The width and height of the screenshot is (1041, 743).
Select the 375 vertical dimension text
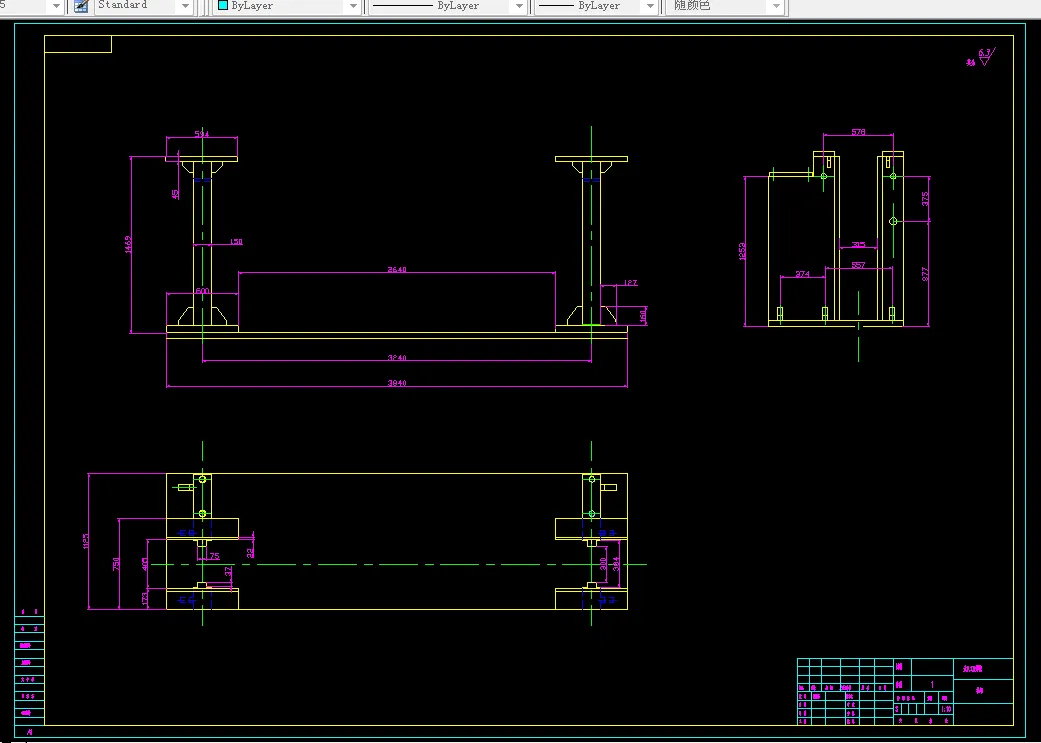click(x=925, y=199)
